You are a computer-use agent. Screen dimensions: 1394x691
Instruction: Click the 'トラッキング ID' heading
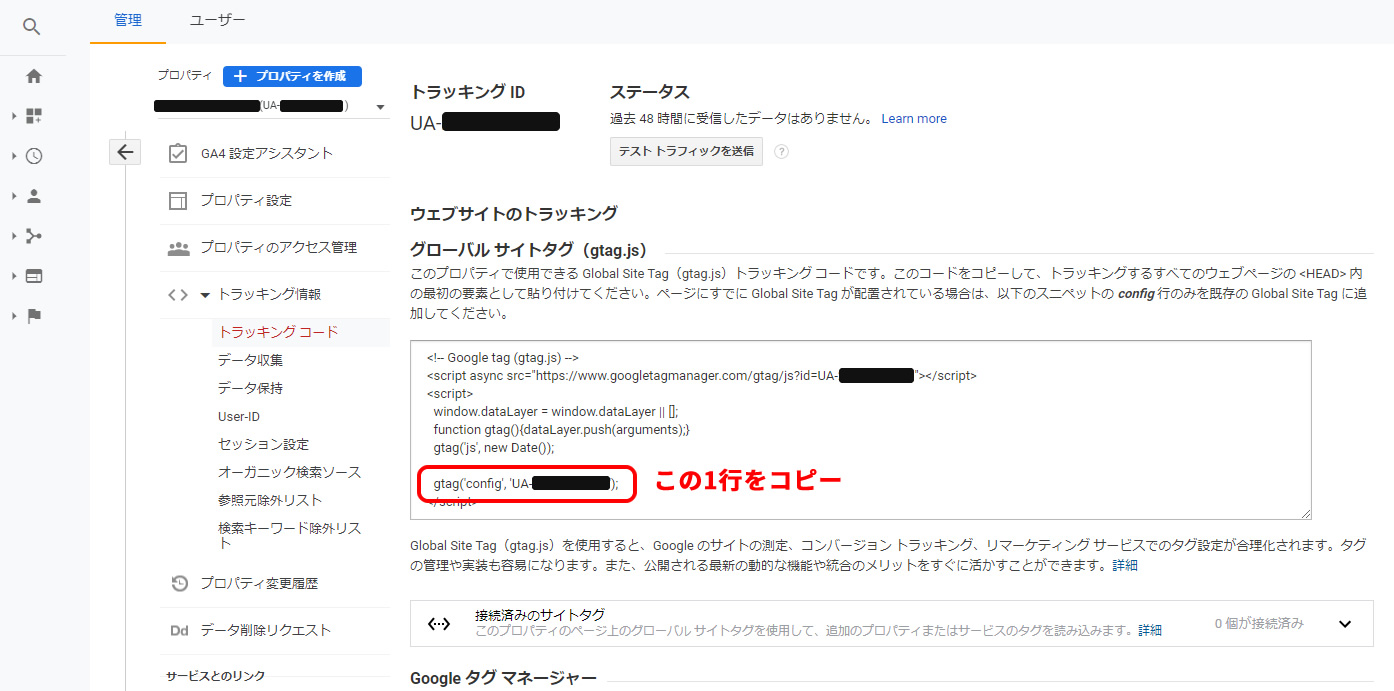point(468,92)
